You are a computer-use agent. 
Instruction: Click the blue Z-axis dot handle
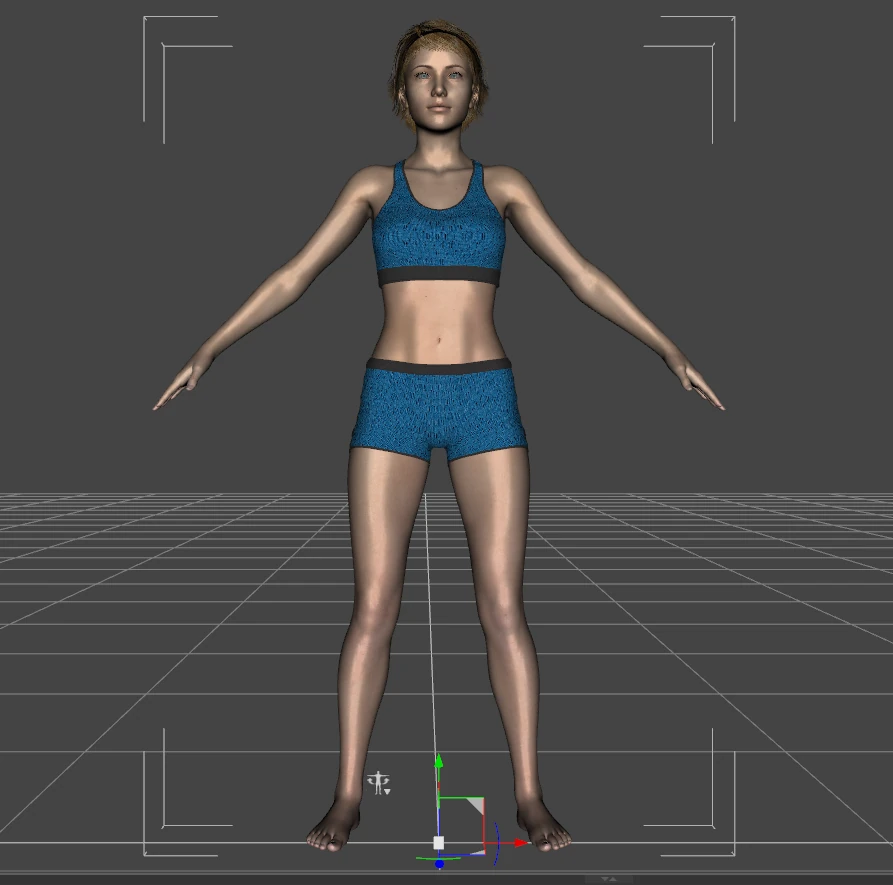pyautogui.click(x=439, y=864)
